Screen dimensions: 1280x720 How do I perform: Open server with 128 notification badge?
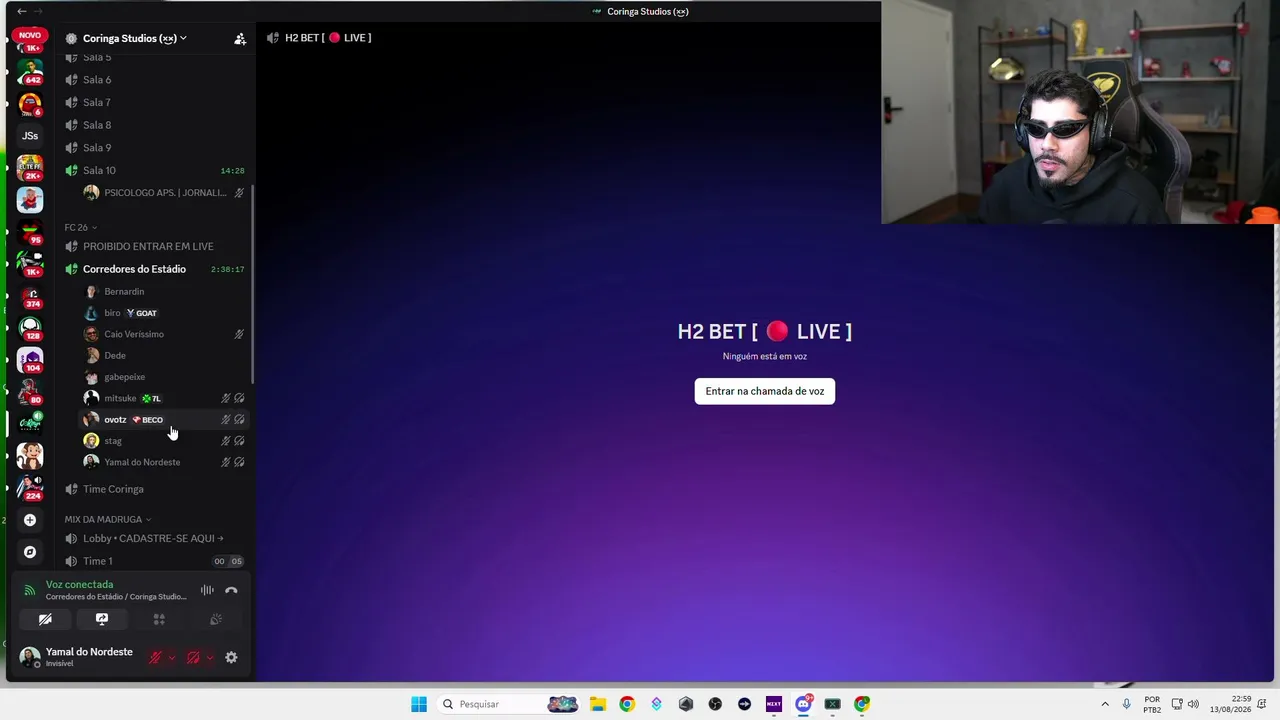(30, 328)
